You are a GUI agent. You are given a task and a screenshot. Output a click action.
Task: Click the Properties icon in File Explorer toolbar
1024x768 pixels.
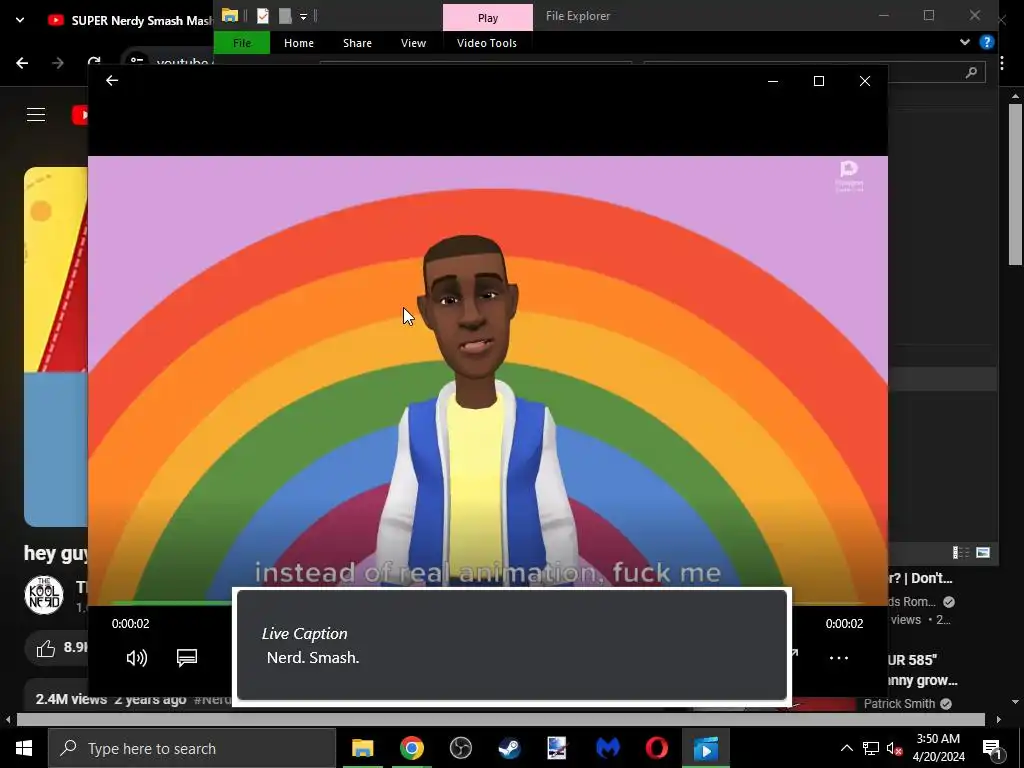pyautogui.click(x=263, y=16)
